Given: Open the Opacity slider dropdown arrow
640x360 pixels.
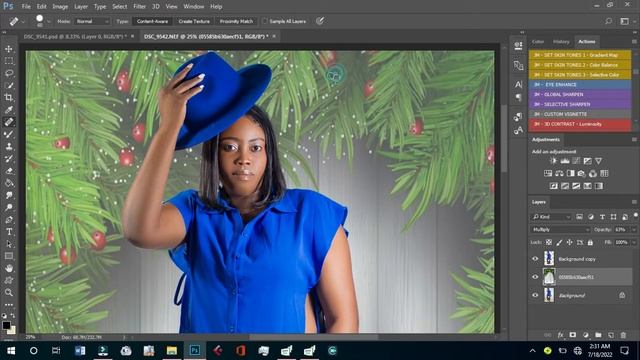Looking at the screenshot, I should click(x=634, y=230).
